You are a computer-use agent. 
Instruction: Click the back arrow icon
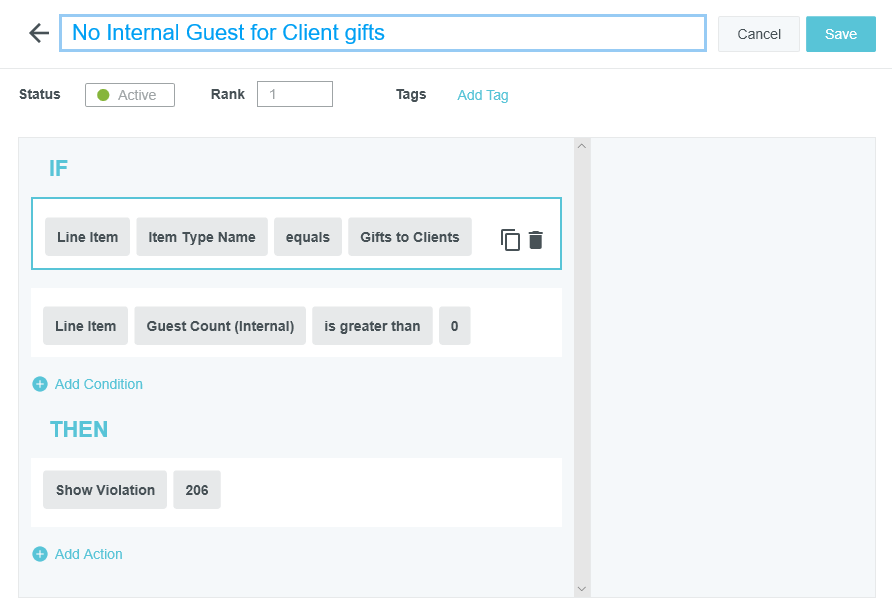(39, 33)
